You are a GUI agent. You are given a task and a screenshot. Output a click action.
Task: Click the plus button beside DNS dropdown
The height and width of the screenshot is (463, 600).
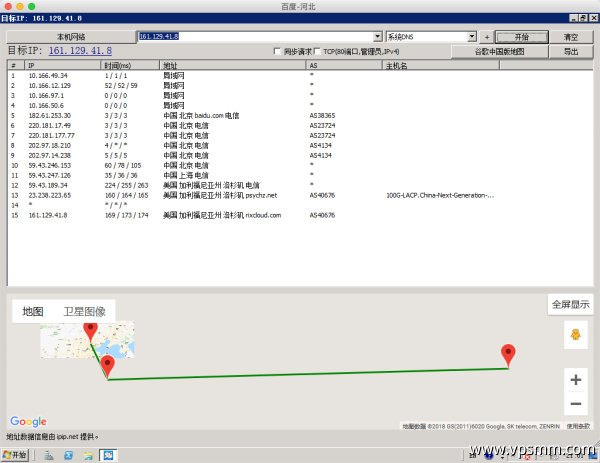(487, 37)
